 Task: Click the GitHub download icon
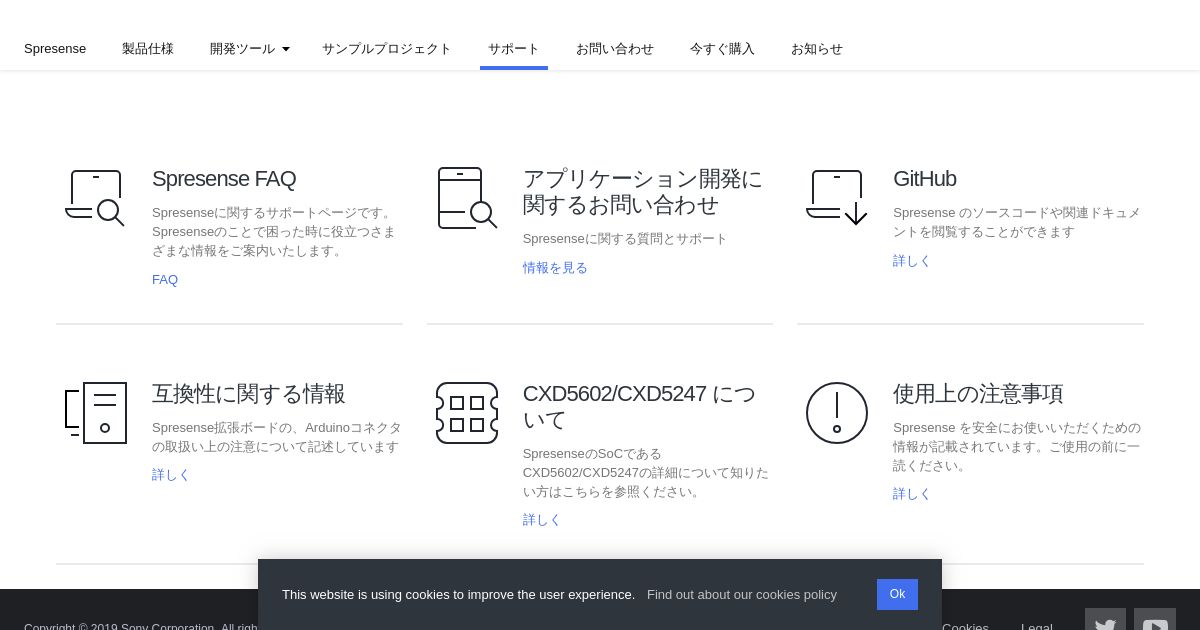836,197
